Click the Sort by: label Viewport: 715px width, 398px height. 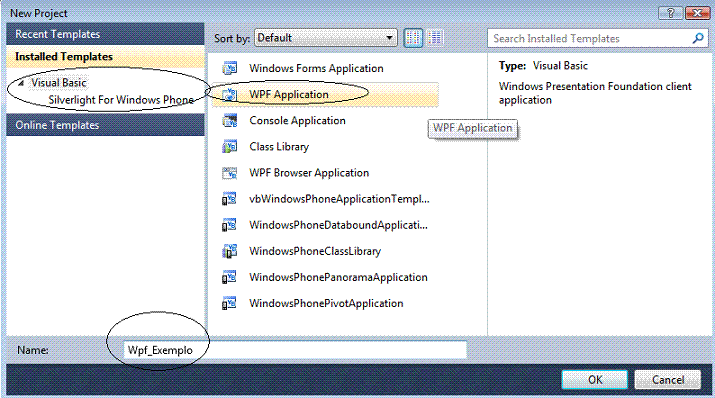click(x=232, y=38)
